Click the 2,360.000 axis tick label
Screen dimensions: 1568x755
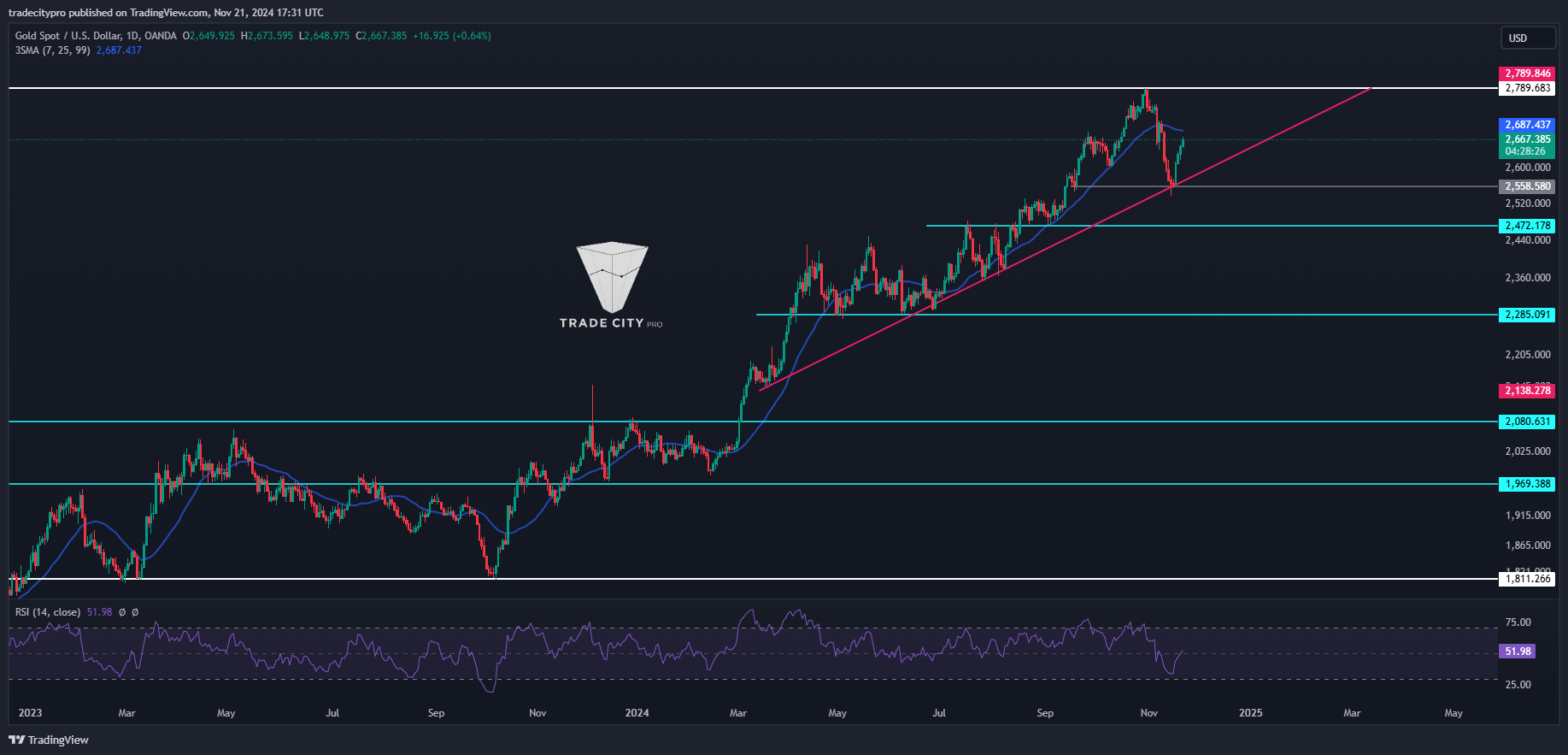(x=1528, y=278)
